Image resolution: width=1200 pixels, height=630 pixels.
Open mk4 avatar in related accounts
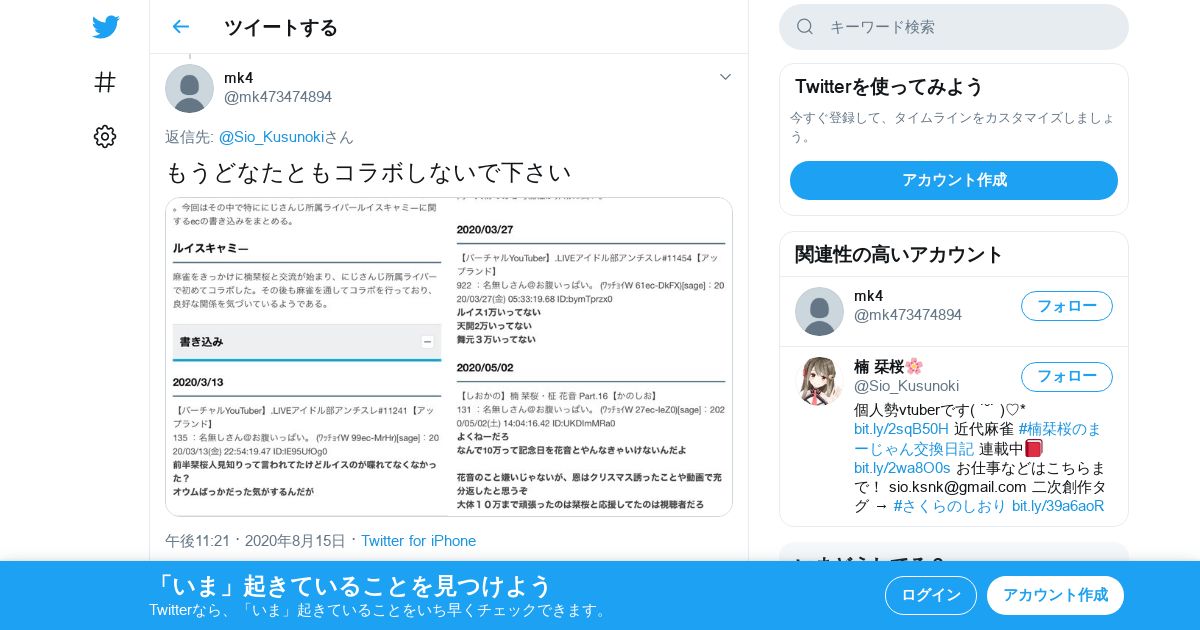(x=819, y=311)
